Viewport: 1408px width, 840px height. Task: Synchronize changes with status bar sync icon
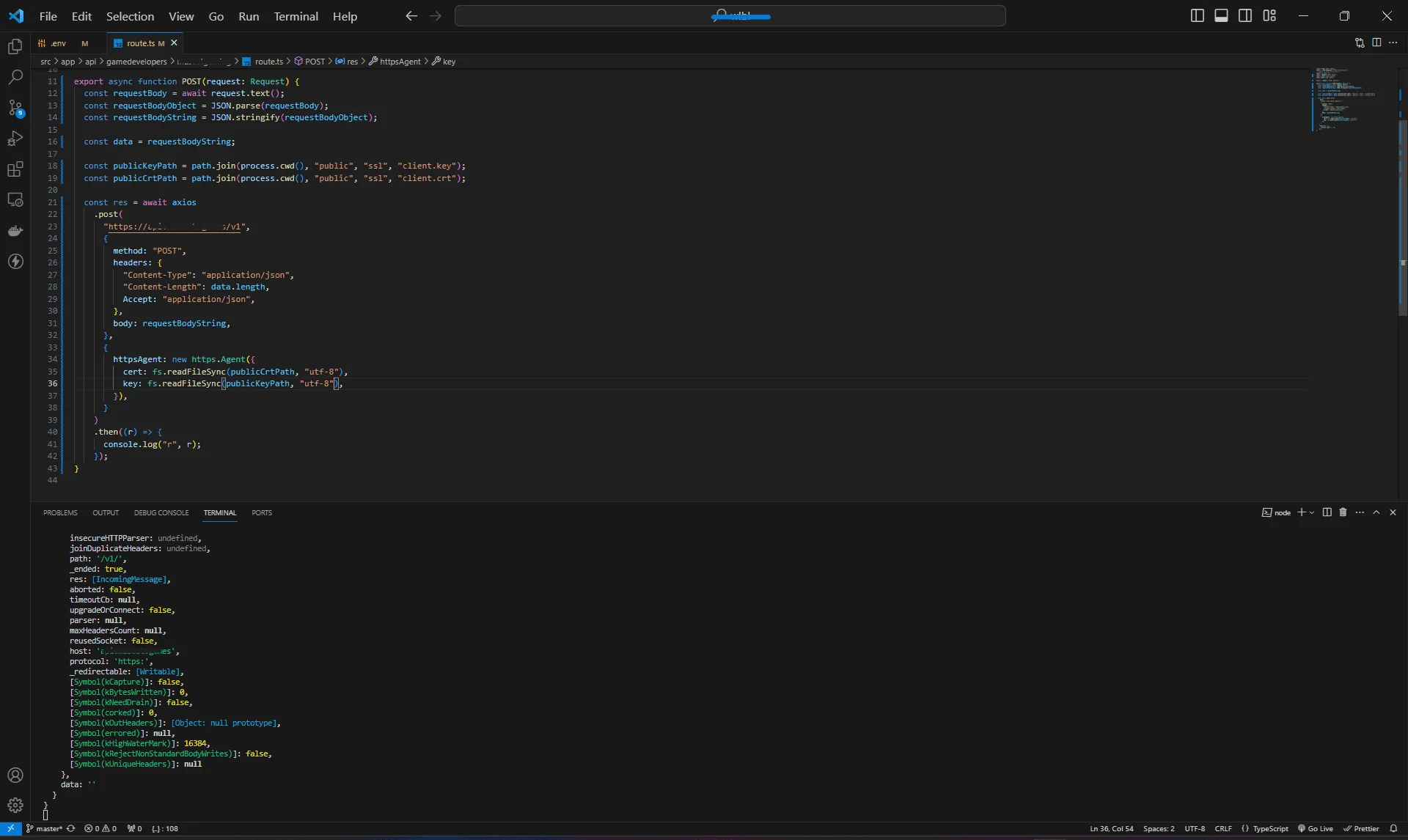pyautogui.click(x=71, y=829)
